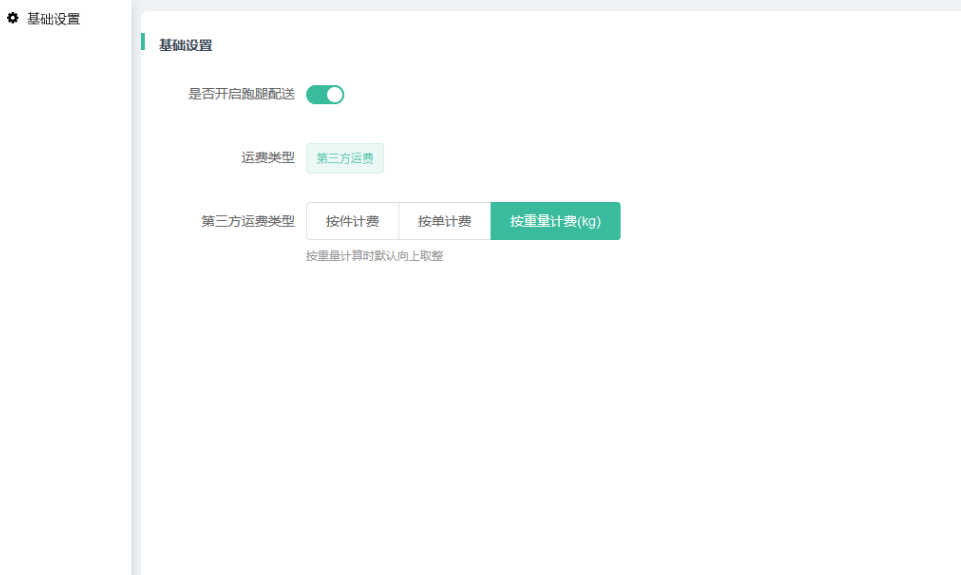Choose 按单计费 billing option
The height and width of the screenshot is (575, 961).
click(x=444, y=221)
